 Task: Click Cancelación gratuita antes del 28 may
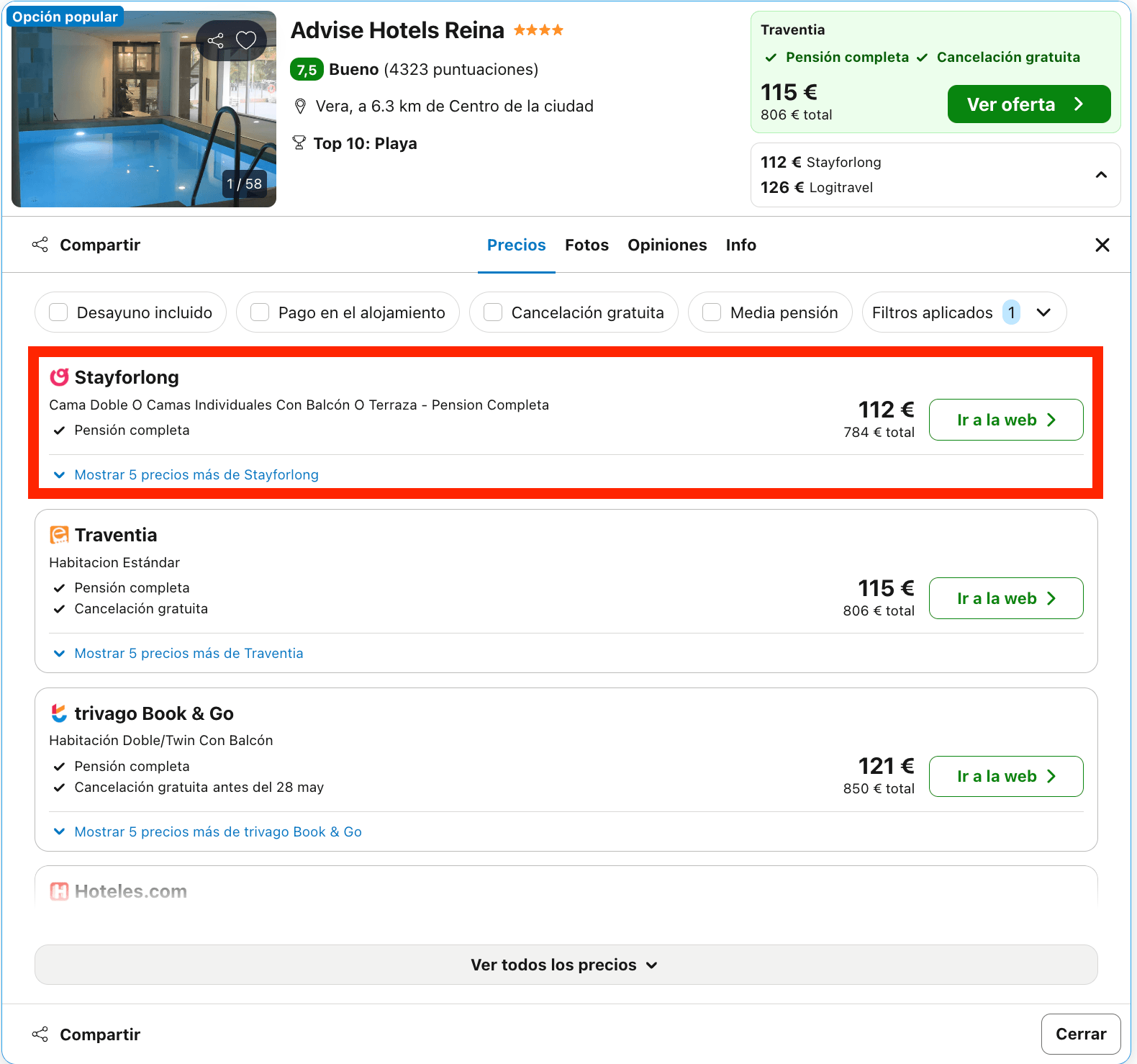coord(199,787)
